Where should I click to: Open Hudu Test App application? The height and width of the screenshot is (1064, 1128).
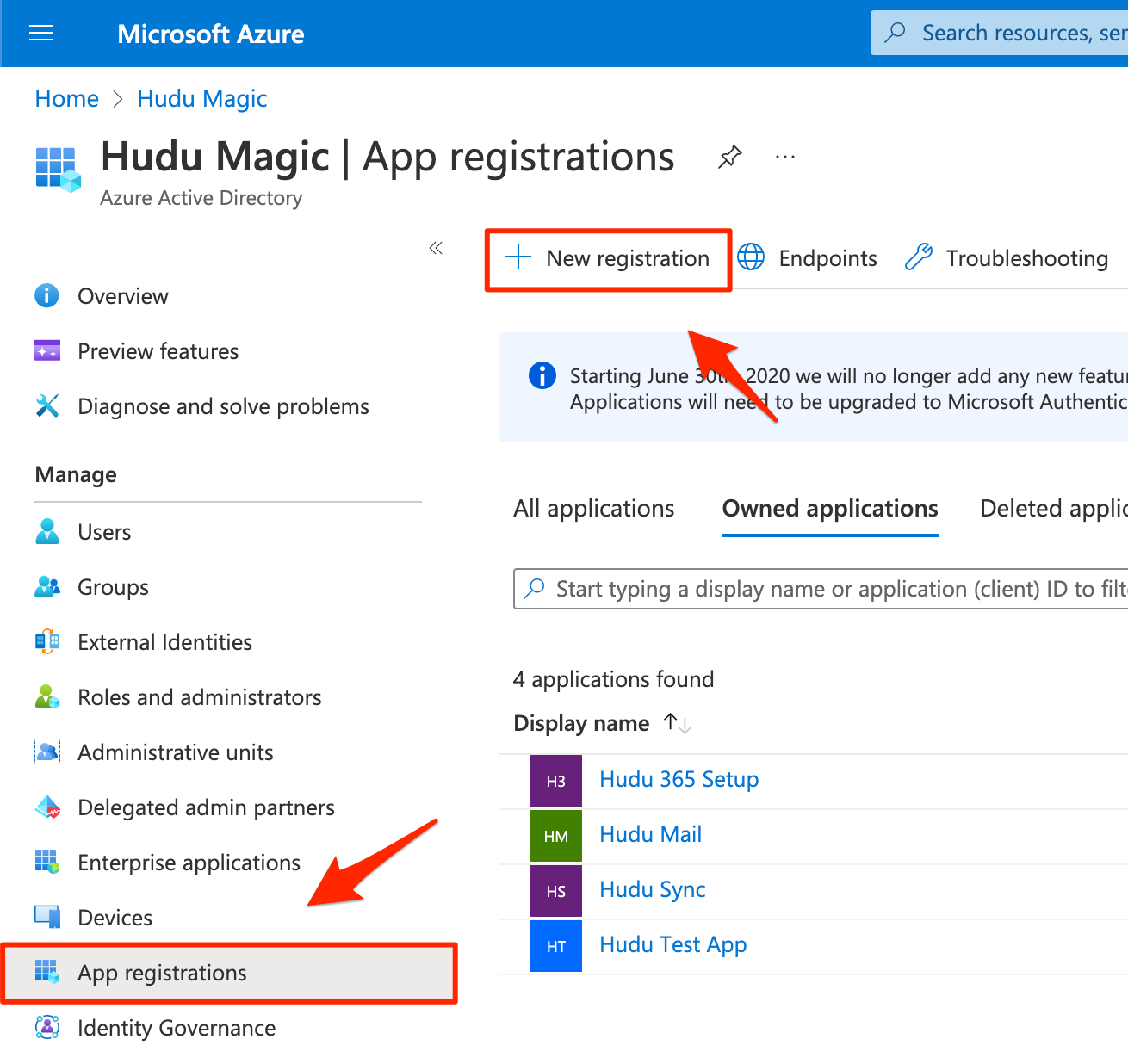point(673,945)
